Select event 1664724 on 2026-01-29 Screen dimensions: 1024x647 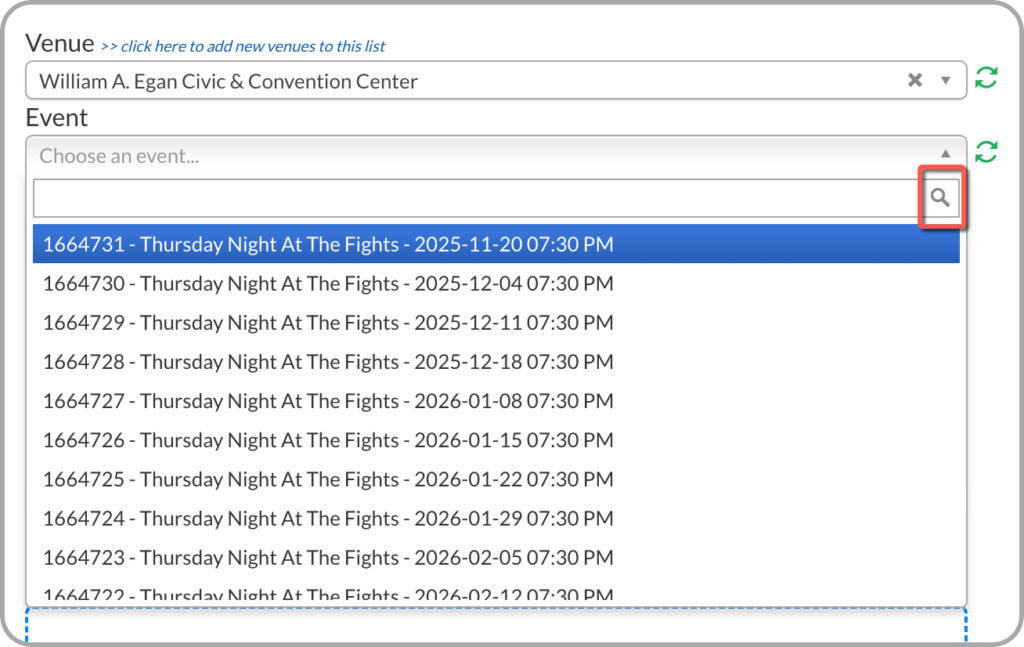click(328, 518)
